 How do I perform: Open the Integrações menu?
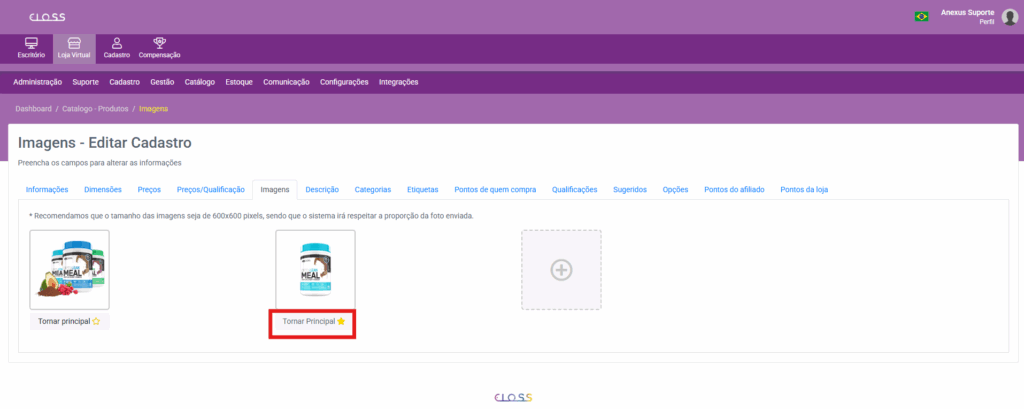(x=398, y=82)
